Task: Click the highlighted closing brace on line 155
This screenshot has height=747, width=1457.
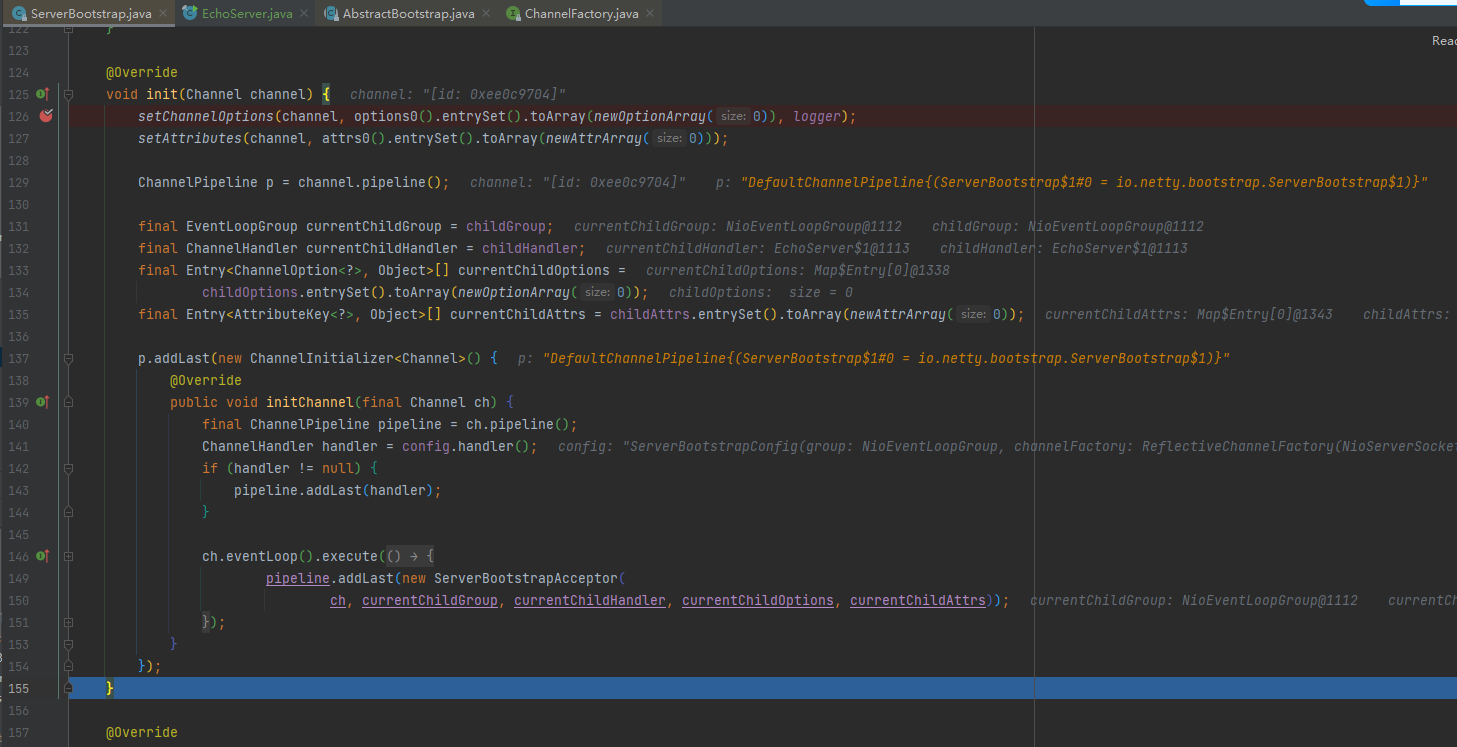Action: tap(110, 688)
